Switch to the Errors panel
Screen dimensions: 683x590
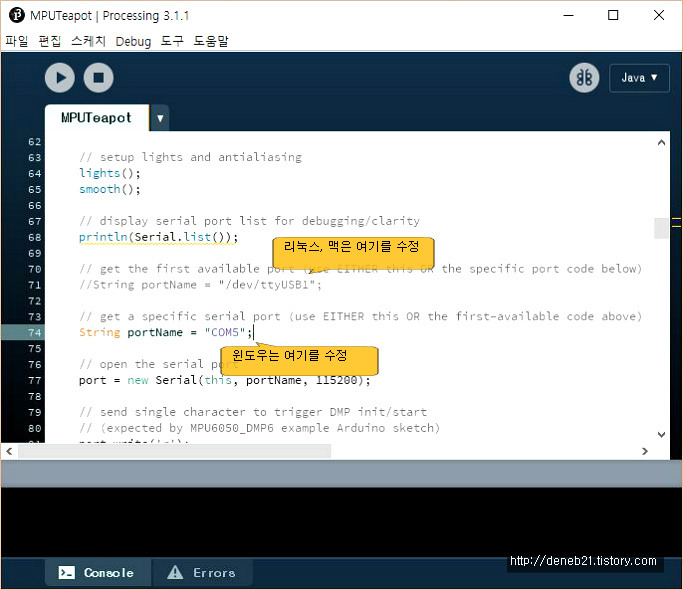tap(202, 573)
